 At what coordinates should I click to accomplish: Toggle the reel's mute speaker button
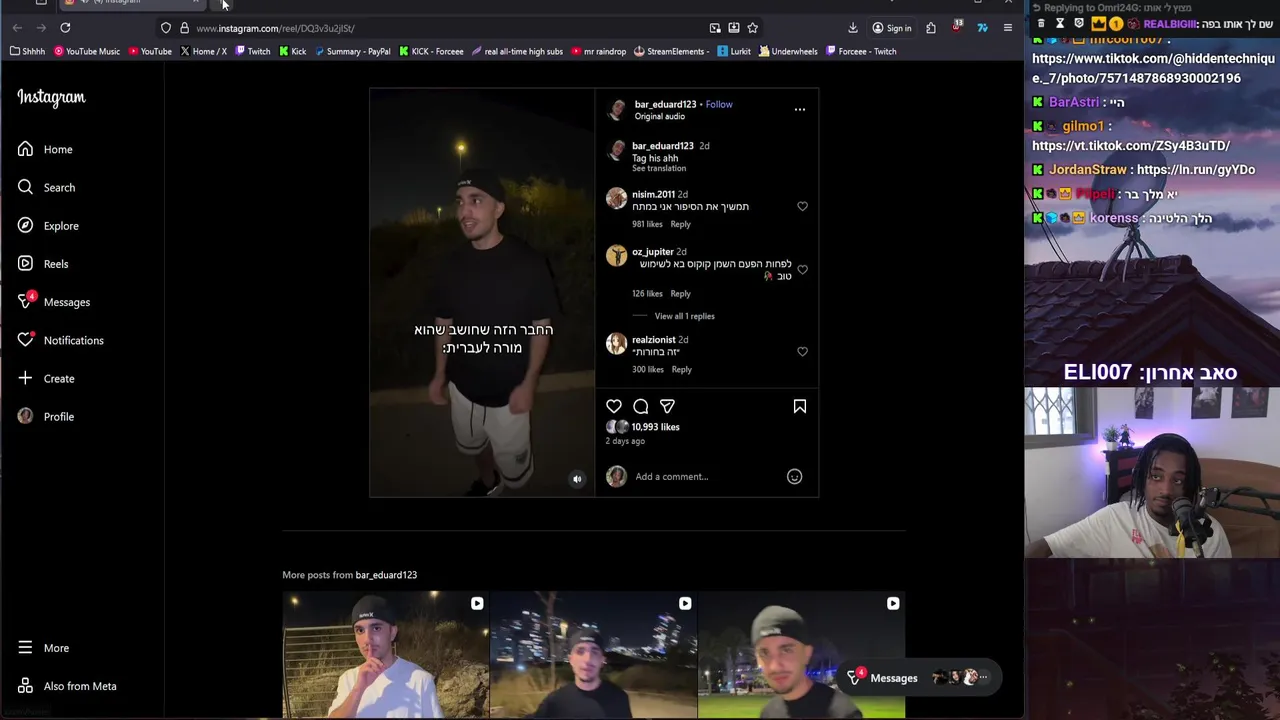point(577,479)
